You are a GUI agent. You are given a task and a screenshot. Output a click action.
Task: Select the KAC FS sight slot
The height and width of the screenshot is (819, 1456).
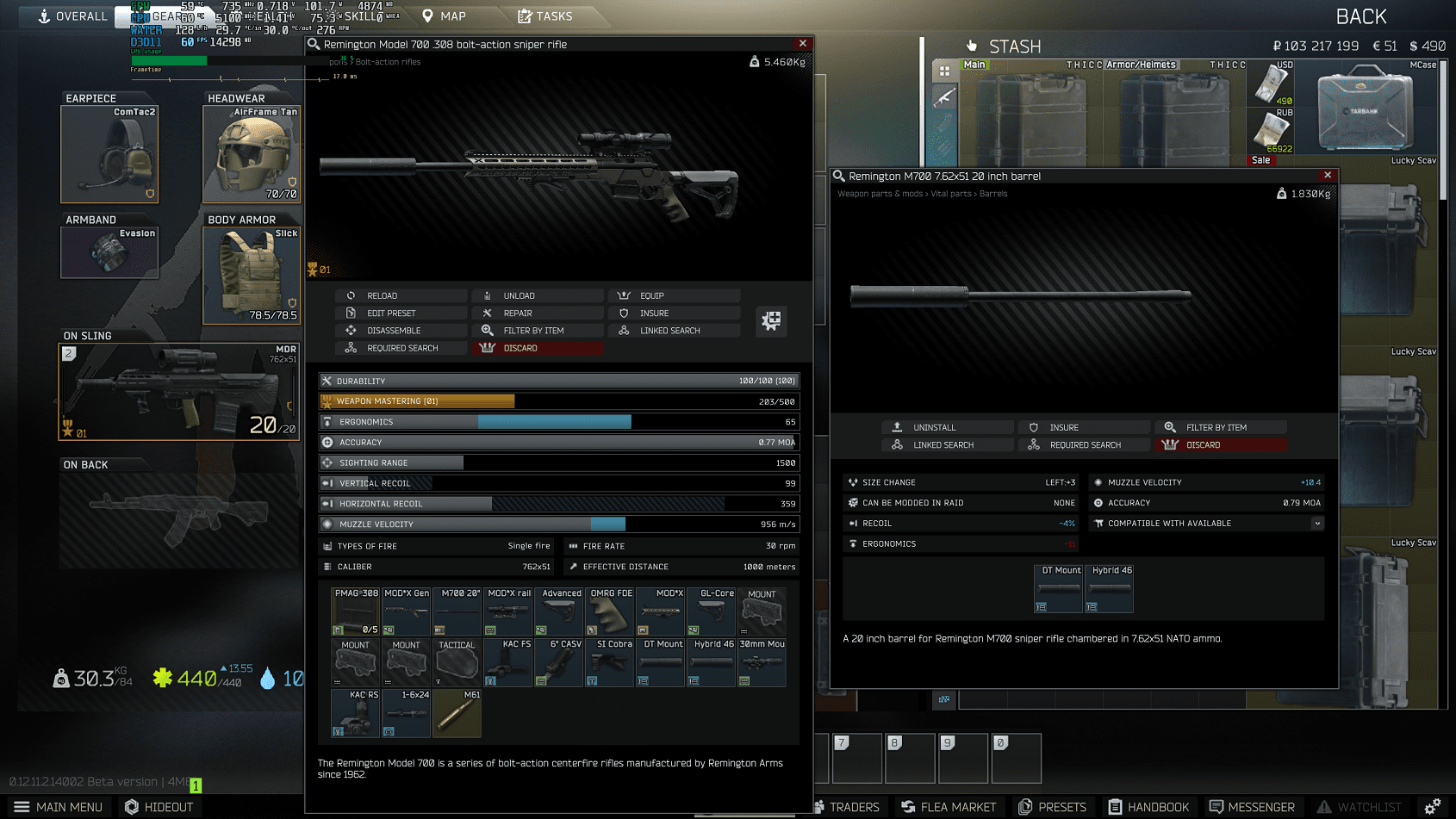pos(508,662)
